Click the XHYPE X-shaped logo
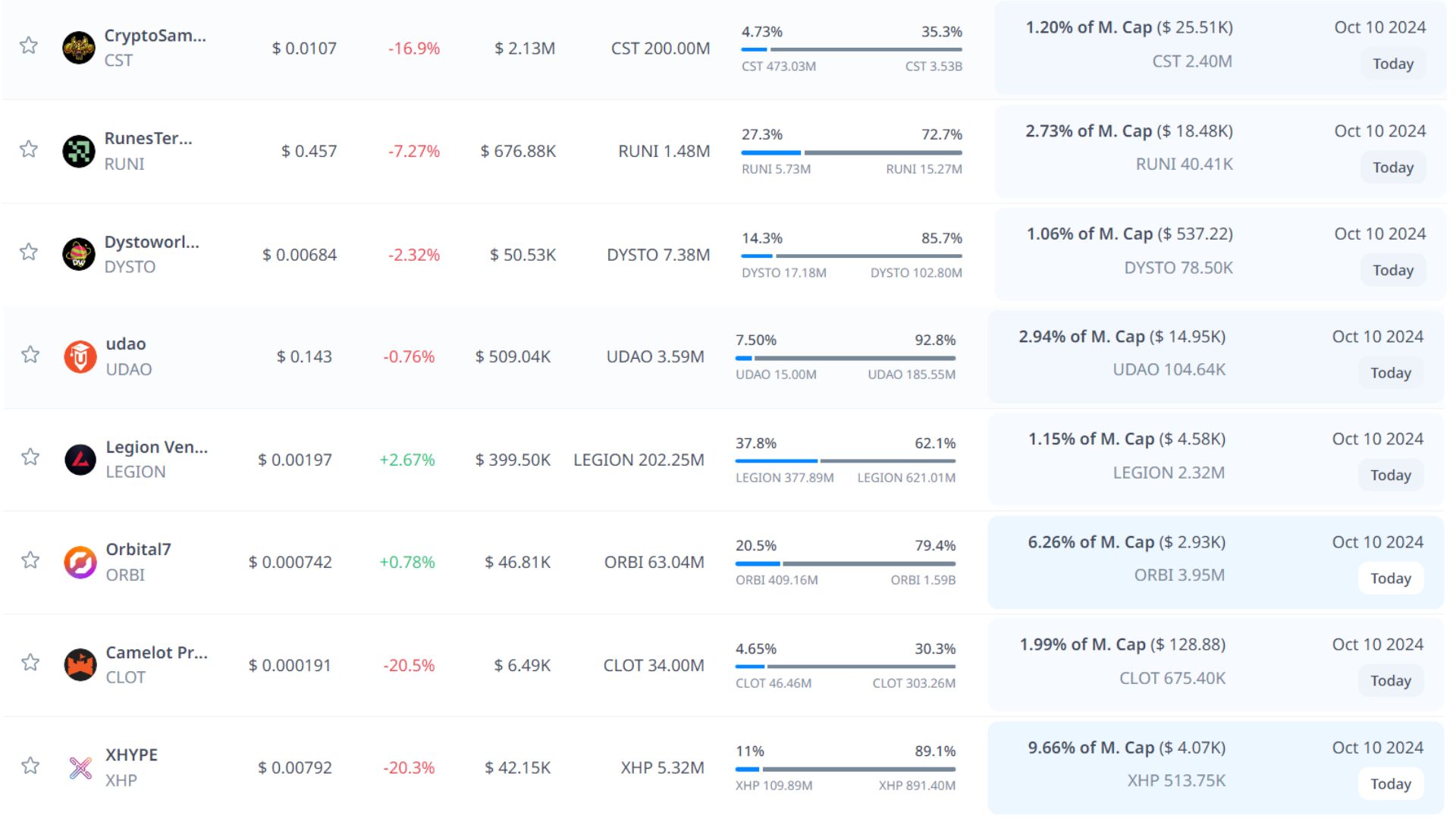The image size is (1456, 819). coord(80,767)
